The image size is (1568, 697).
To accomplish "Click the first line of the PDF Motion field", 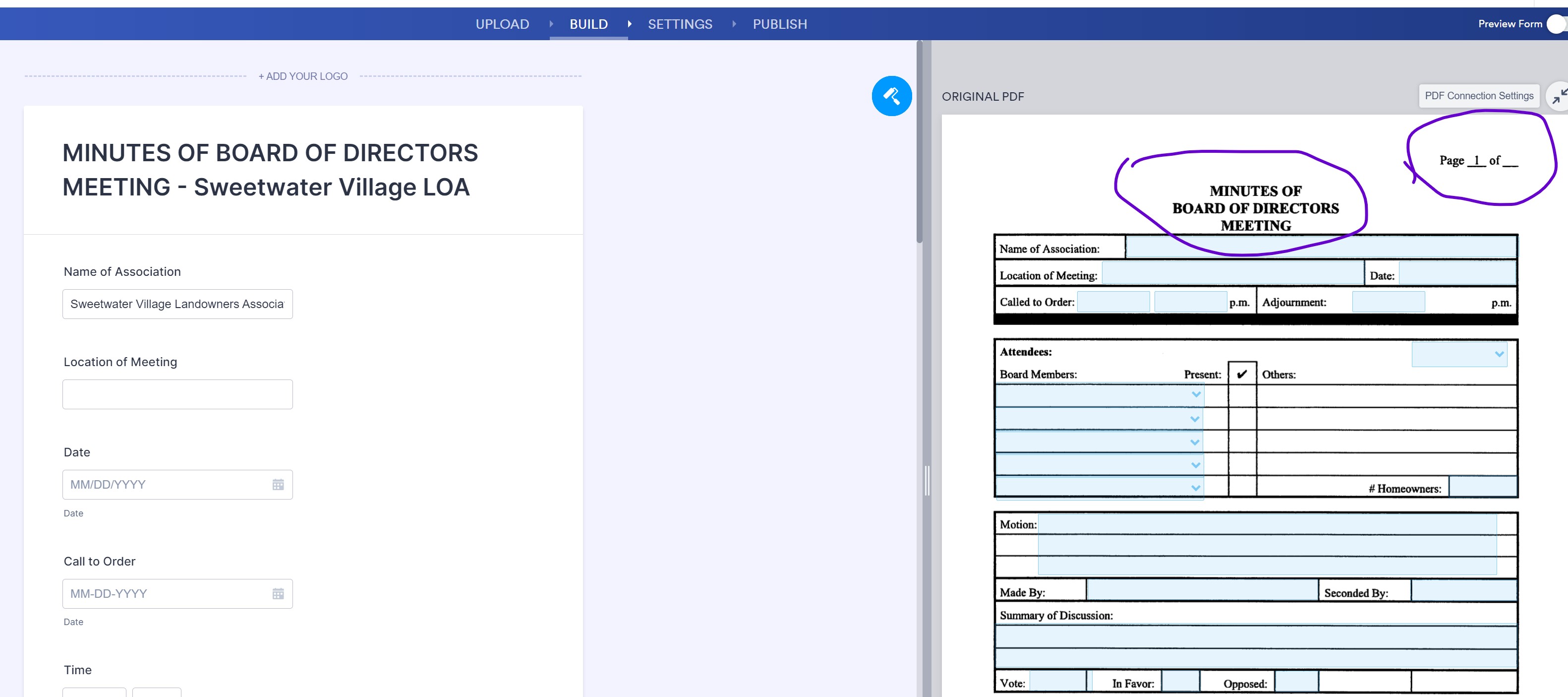I will pos(1267,524).
